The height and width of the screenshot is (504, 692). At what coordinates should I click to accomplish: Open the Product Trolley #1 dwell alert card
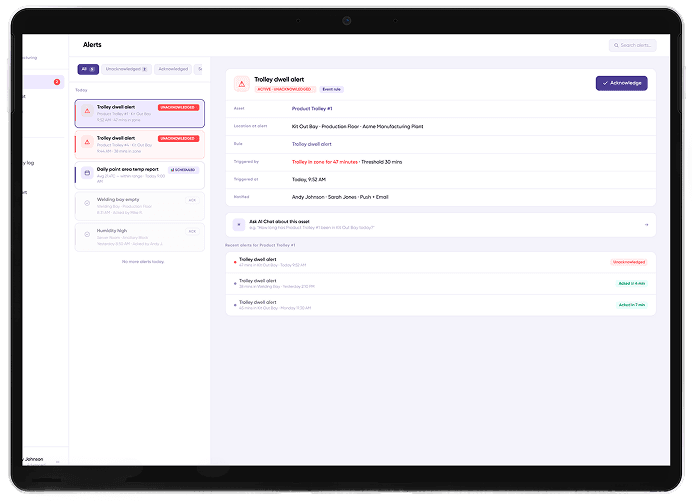139,113
